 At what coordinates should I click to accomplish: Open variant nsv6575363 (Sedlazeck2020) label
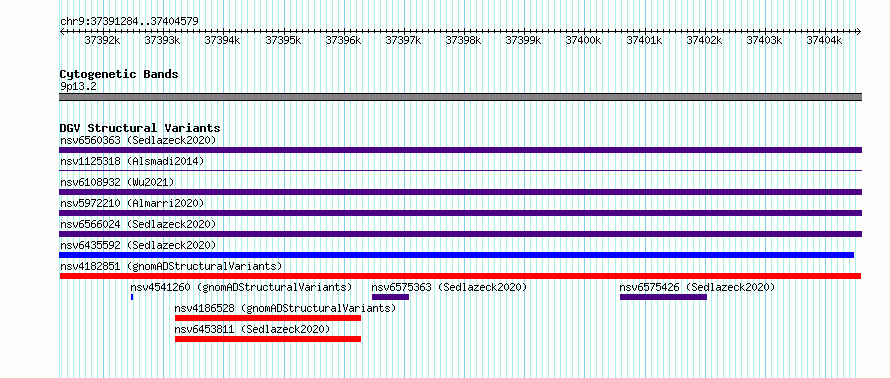tap(450, 287)
